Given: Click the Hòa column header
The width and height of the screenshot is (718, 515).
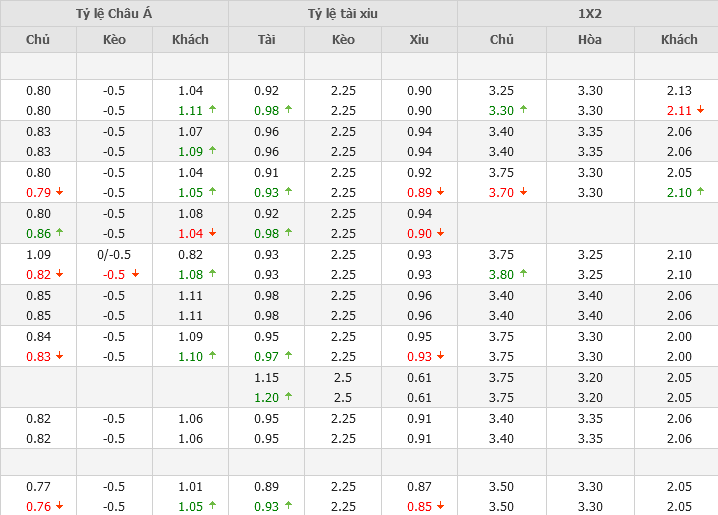Looking at the screenshot, I should (x=590, y=40).
